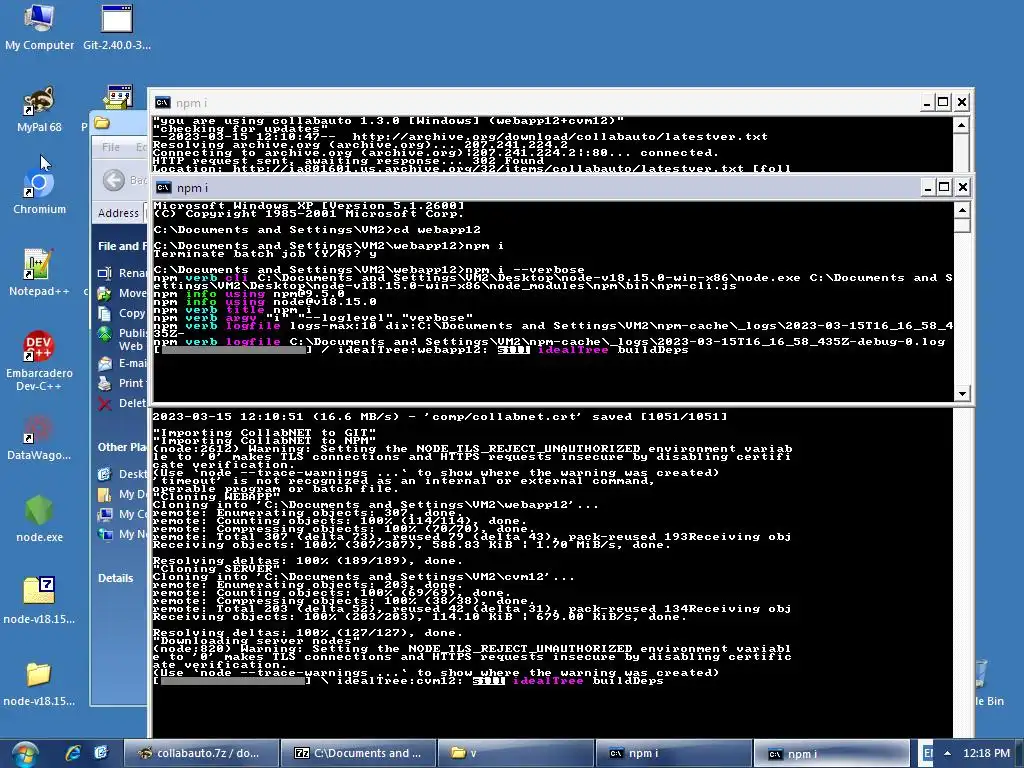Launch MyPal 68 from the desktop
Screen dimensions: 1024x768
coord(39,109)
